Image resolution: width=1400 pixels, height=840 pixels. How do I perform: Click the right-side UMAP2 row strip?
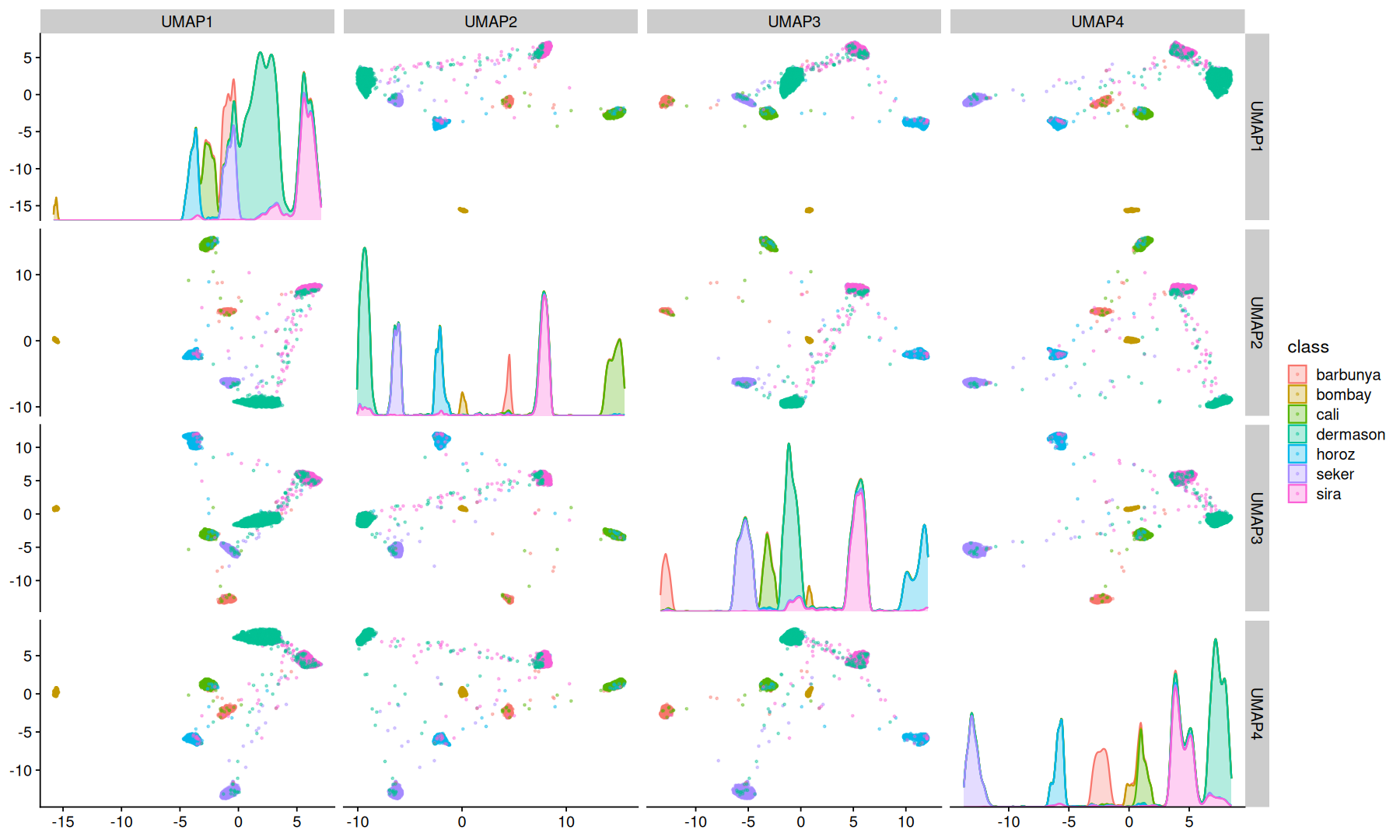point(1257,322)
